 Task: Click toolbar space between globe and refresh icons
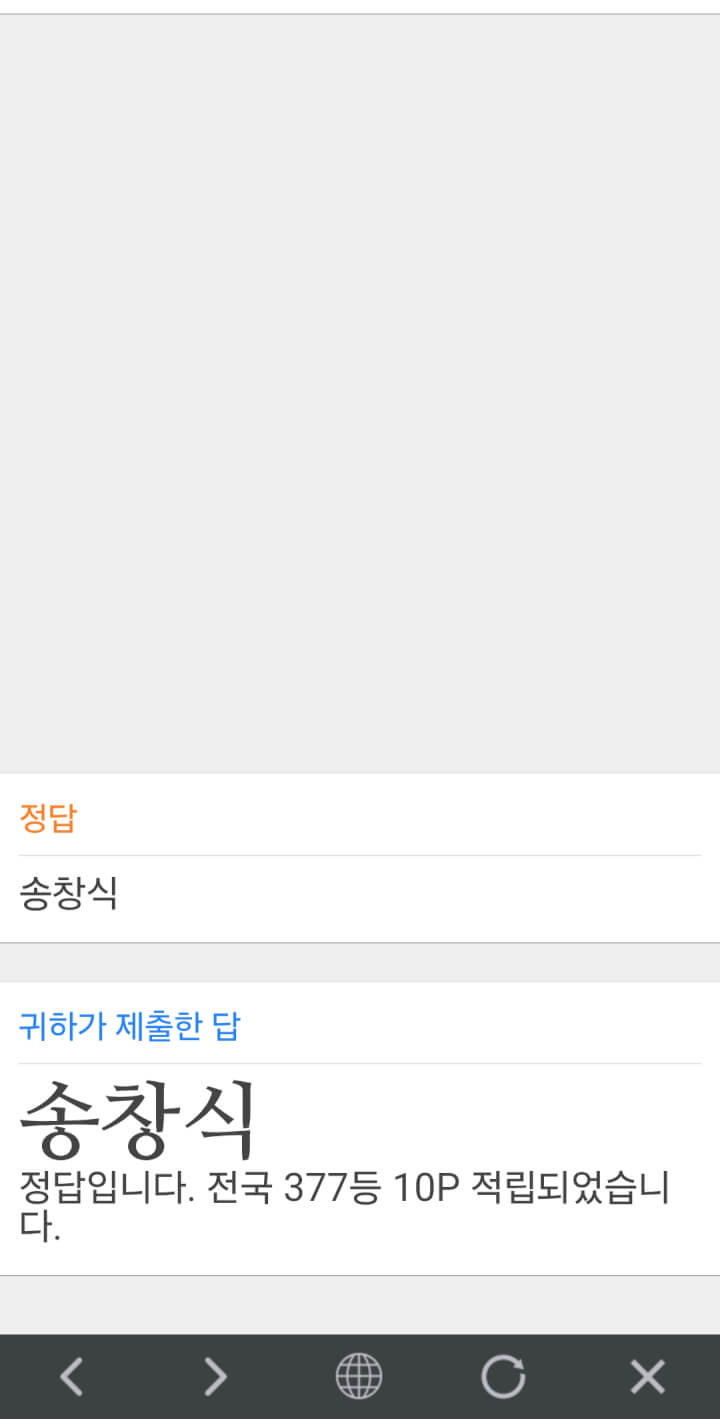pyautogui.click(x=431, y=1377)
